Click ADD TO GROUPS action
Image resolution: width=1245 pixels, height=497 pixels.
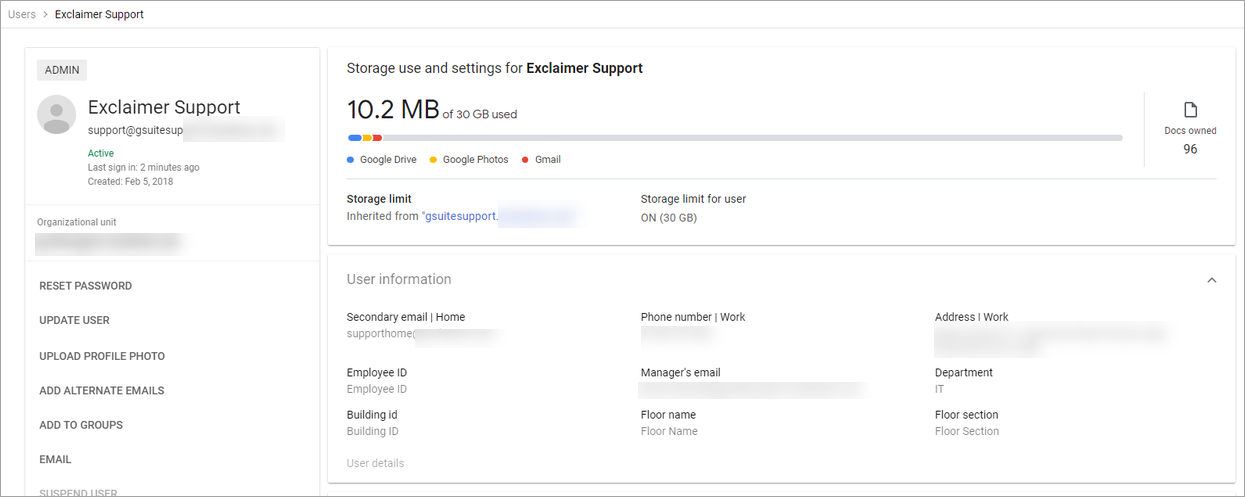(x=81, y=425)
